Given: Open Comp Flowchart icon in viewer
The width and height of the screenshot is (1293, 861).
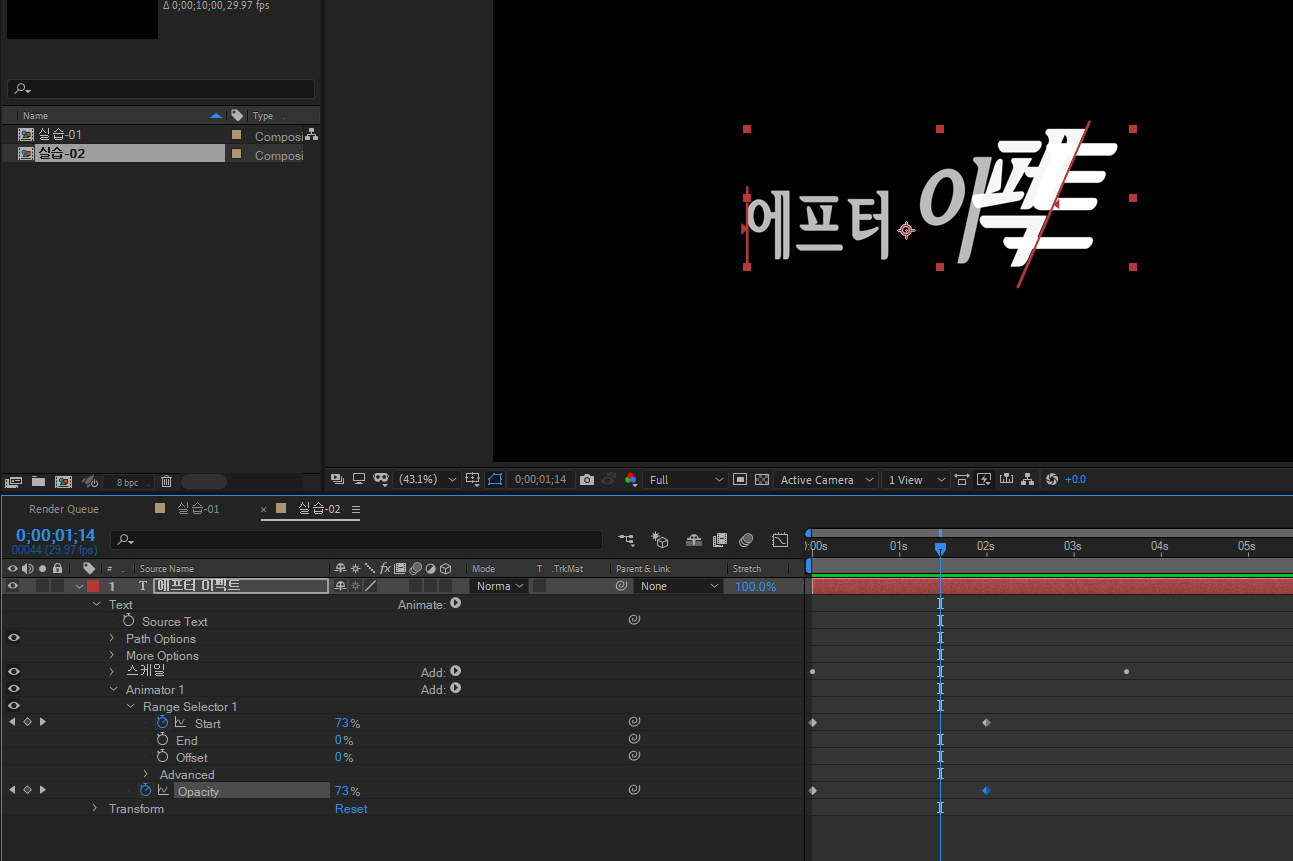Looking at the screenshot, I should 1029,480.
